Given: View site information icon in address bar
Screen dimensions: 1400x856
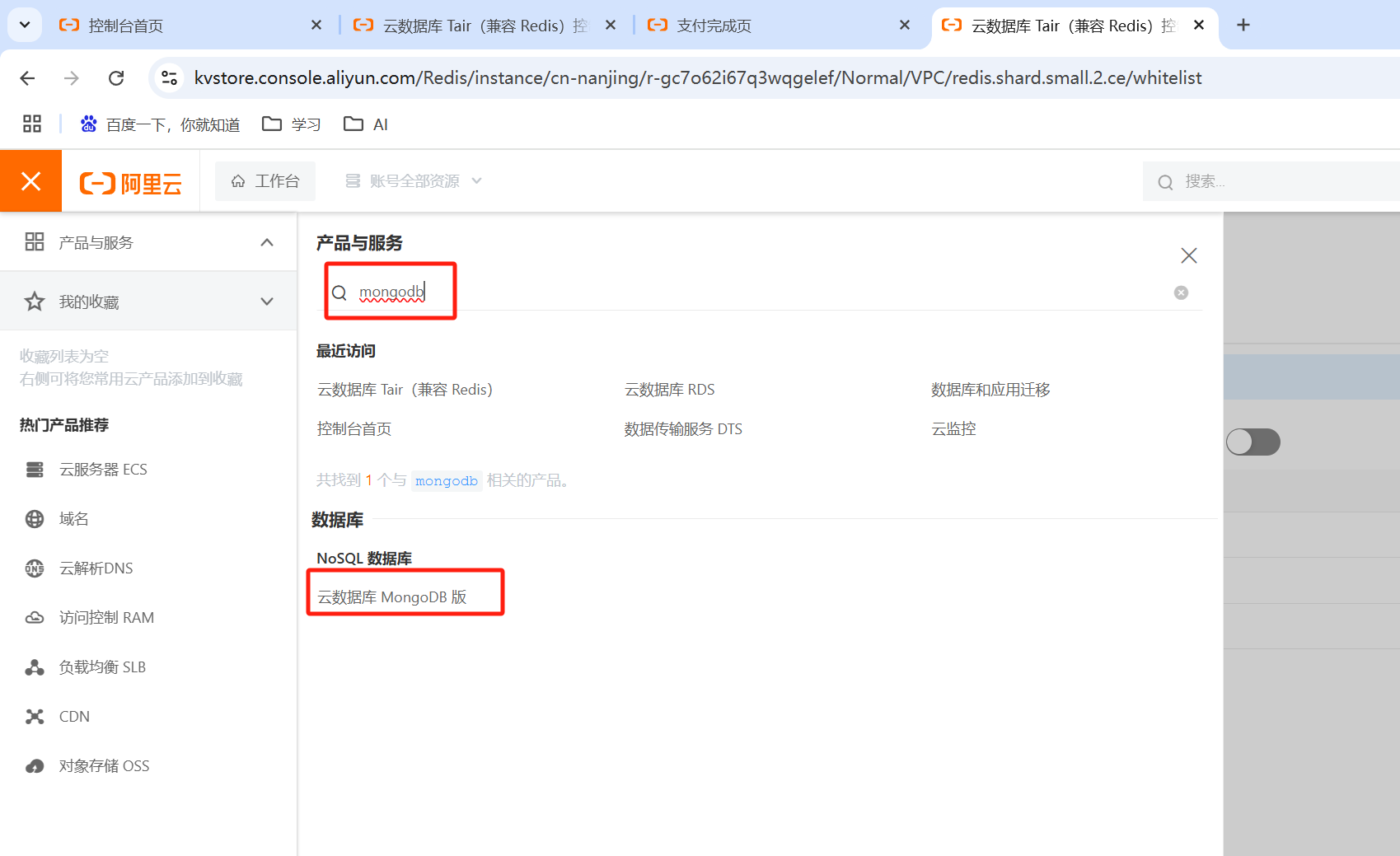Looking at the screenshot, I should [x=169, y=78].
